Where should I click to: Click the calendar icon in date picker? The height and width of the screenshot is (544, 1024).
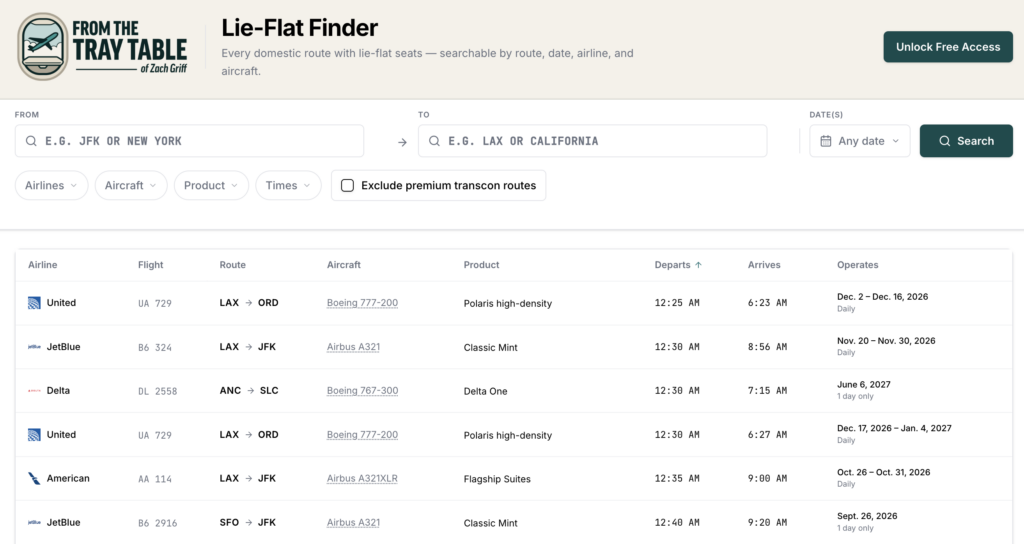(825, 141)
